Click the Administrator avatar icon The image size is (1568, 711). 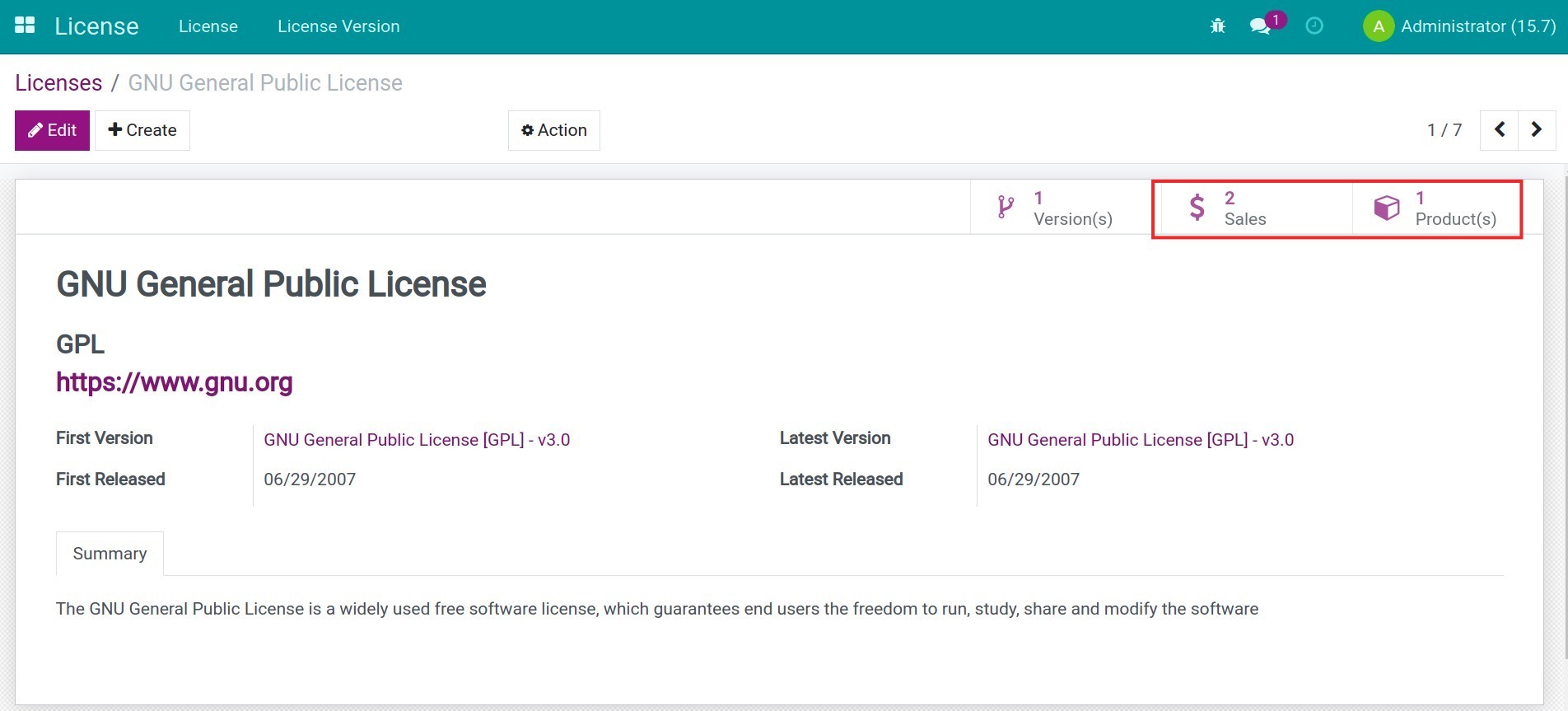[x=1378, y=26]
